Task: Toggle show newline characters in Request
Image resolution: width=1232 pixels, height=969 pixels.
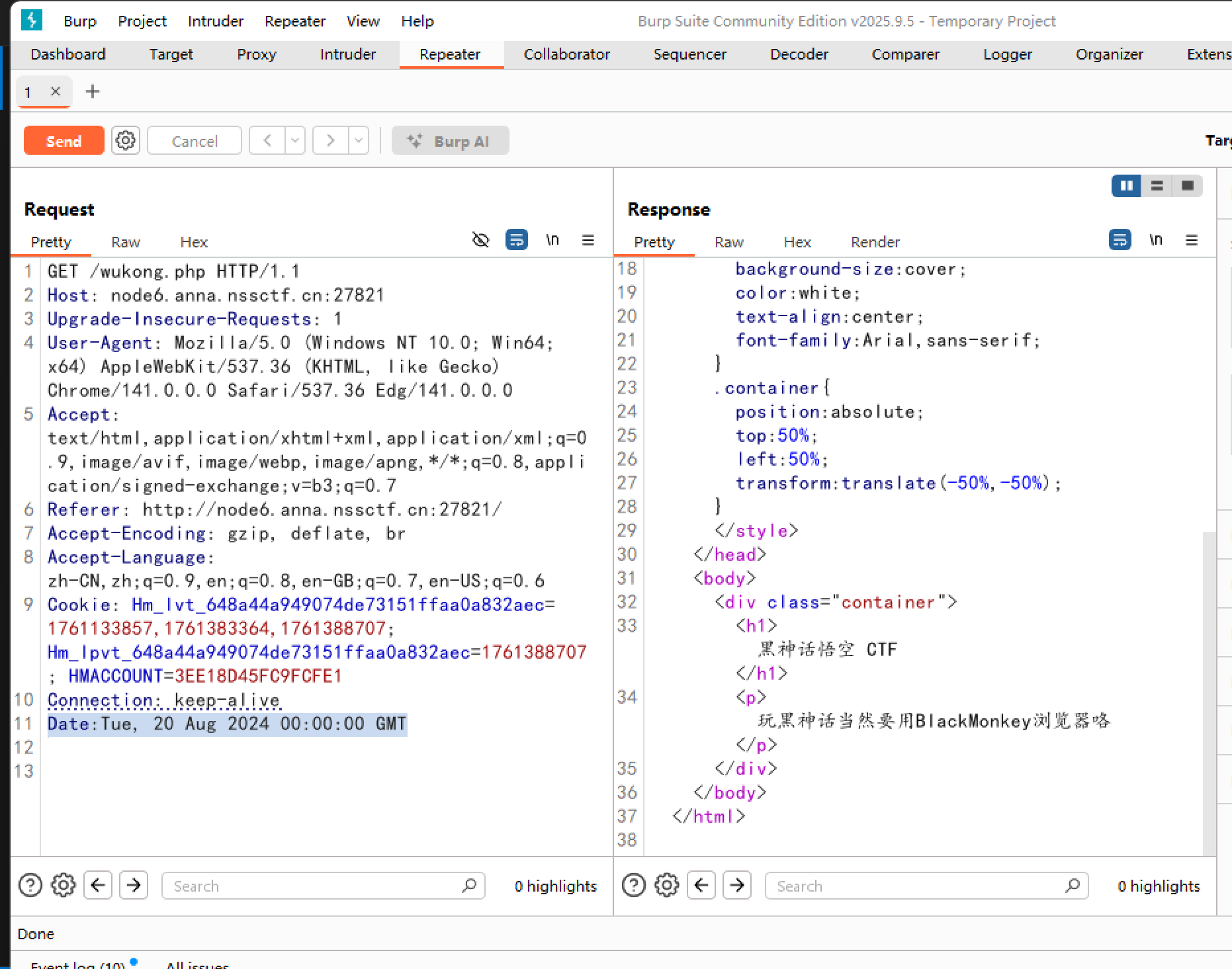Action: [x=552, y=240]
